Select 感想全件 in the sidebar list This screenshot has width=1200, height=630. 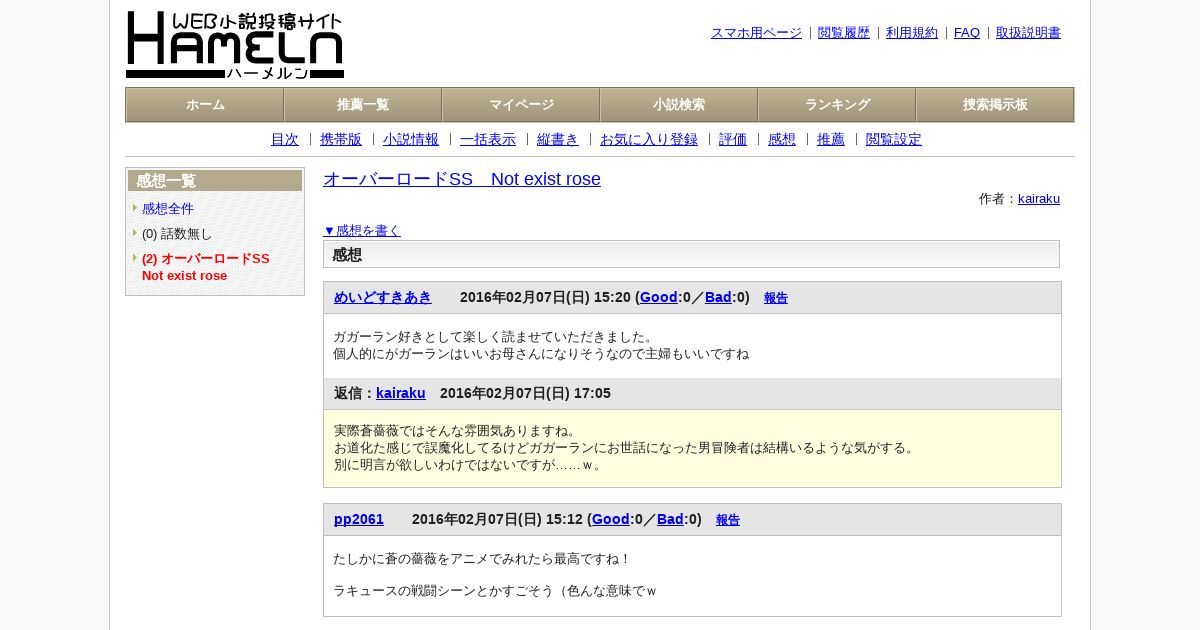[168, 209]
